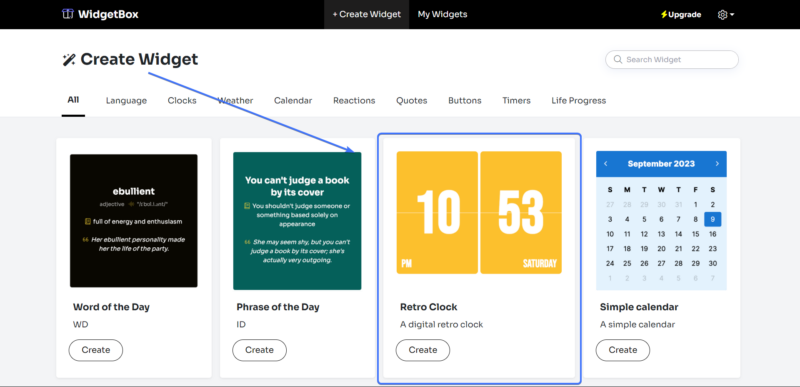Click the September 2023 calendar header
Image resolution: width=800 pixels, height=387 pixels.
click(x=661, y=164)
